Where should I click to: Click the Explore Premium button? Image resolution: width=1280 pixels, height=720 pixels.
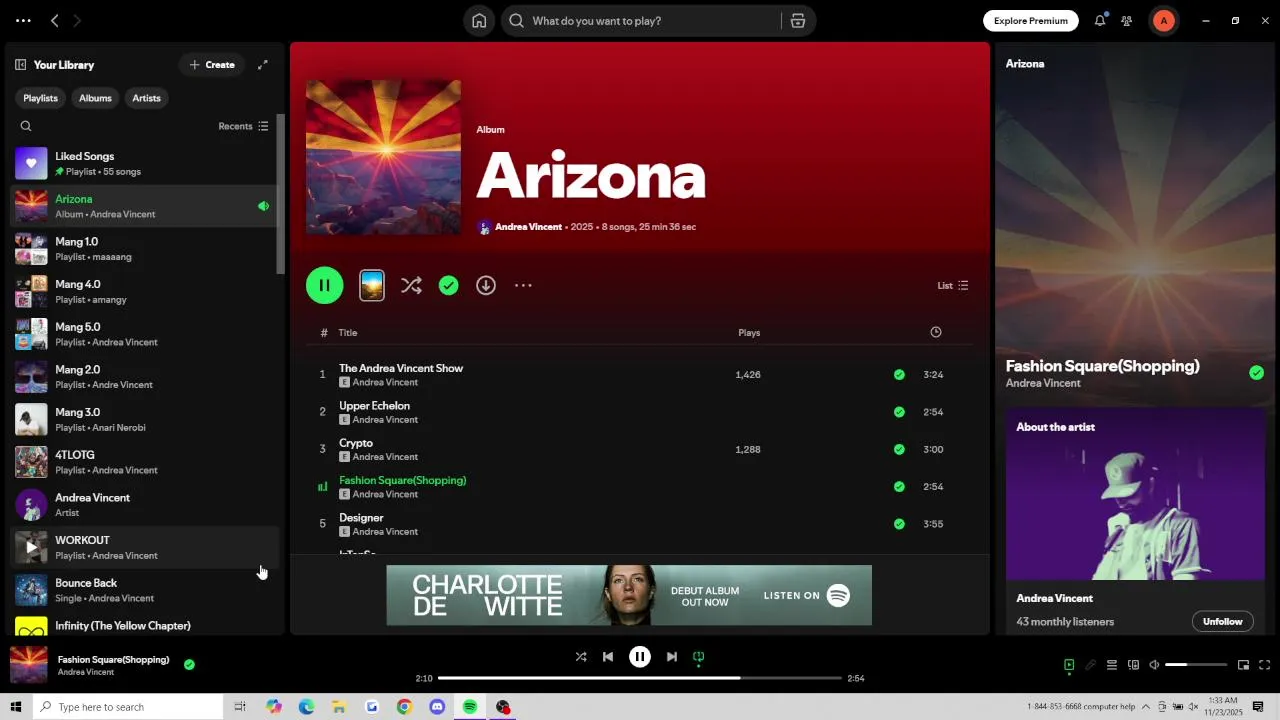1031,21
